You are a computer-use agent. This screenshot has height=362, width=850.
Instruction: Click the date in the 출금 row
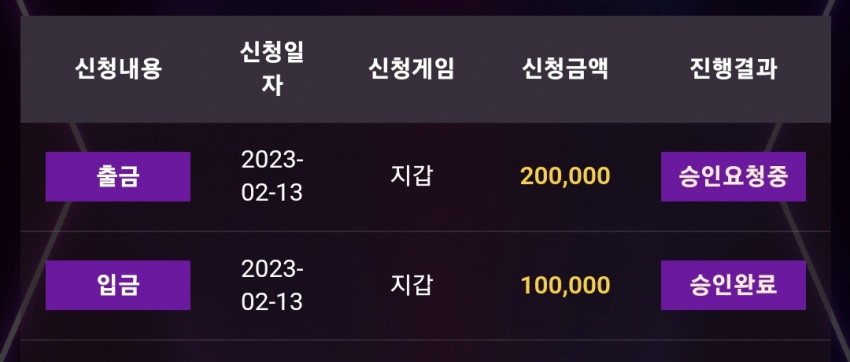[272, 177]
